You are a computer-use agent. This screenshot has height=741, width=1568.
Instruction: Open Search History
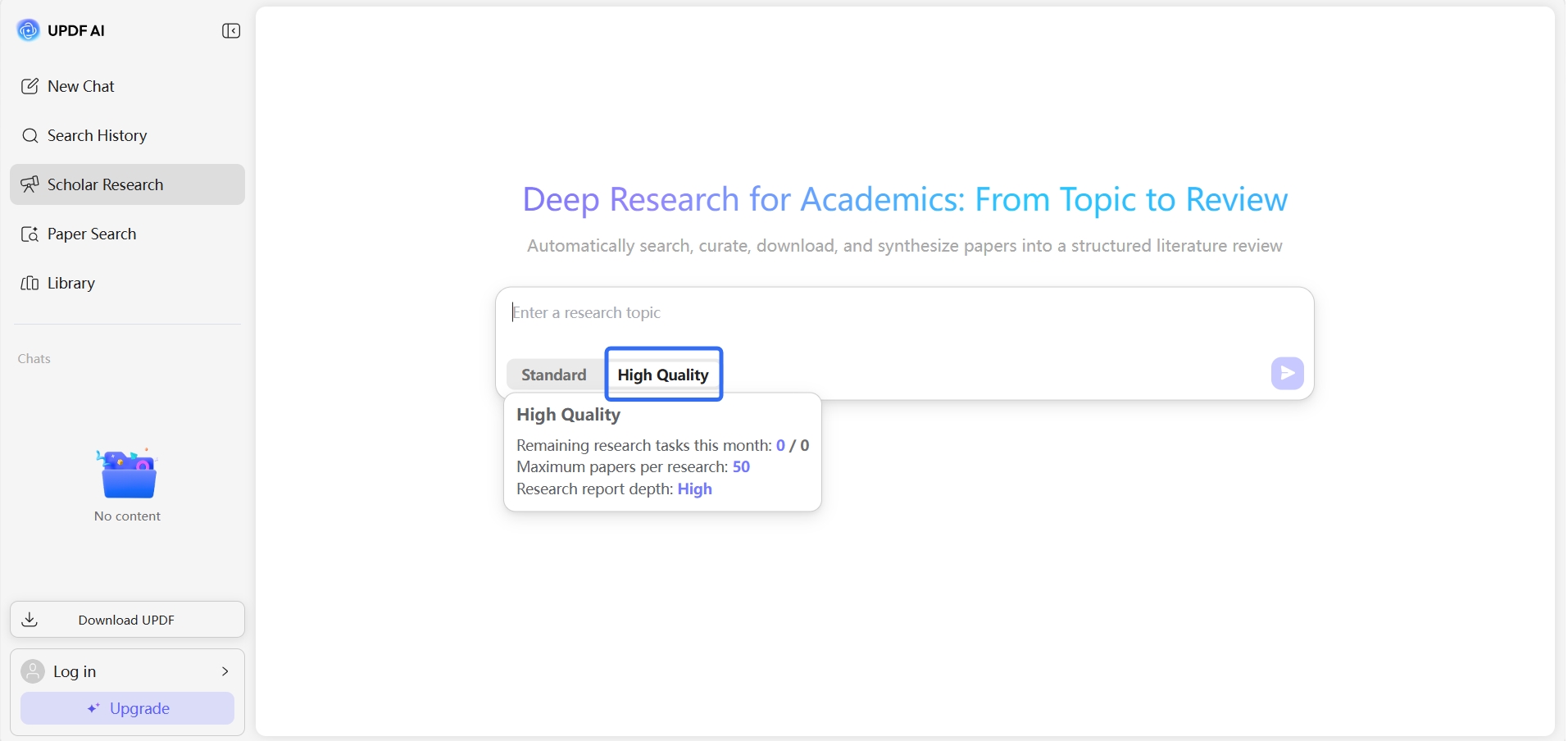coord(127,135)
